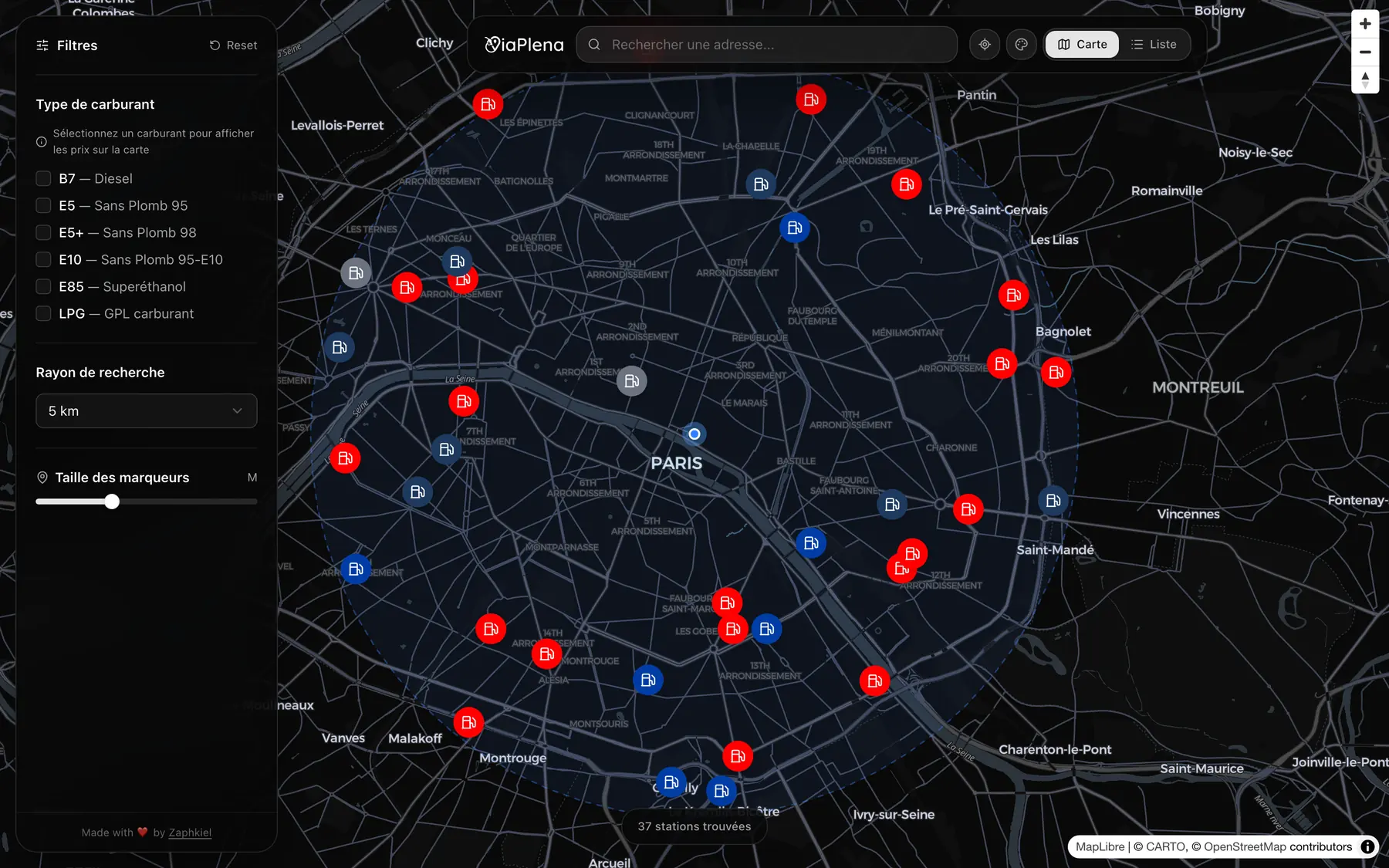Click the MapLibre attribution link
1389x868 pixels.
point(1100,846)
